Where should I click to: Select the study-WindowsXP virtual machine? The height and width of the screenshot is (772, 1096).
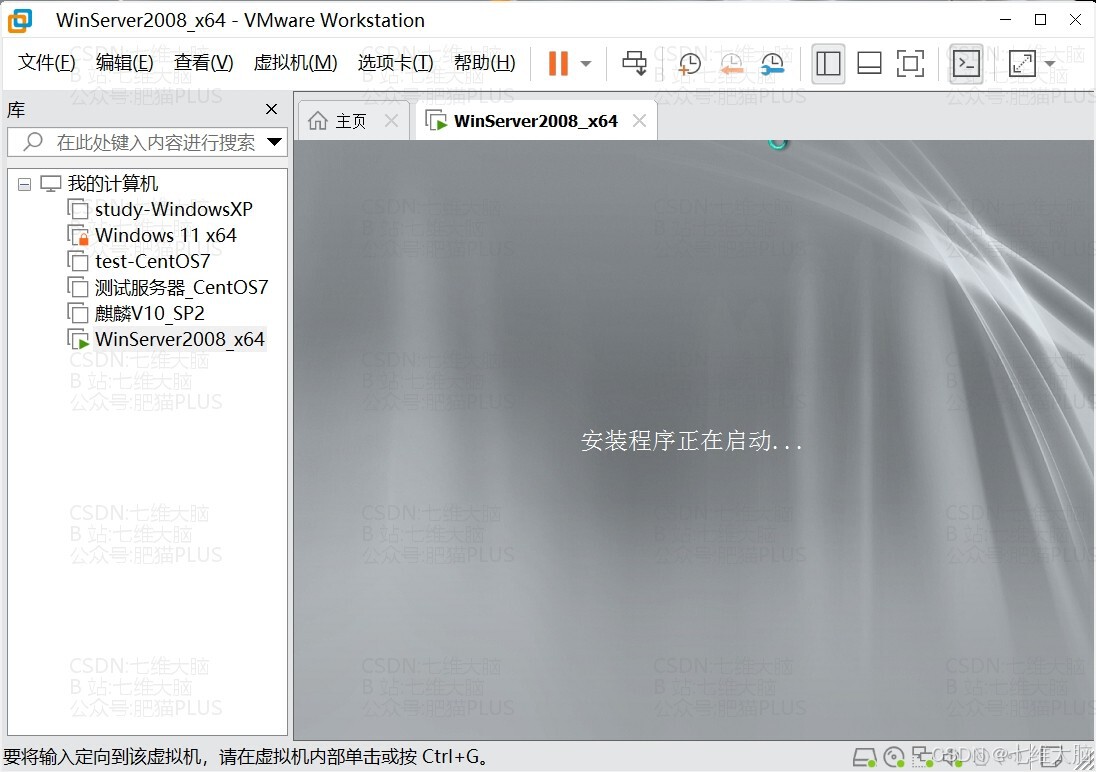coord(173,209)
